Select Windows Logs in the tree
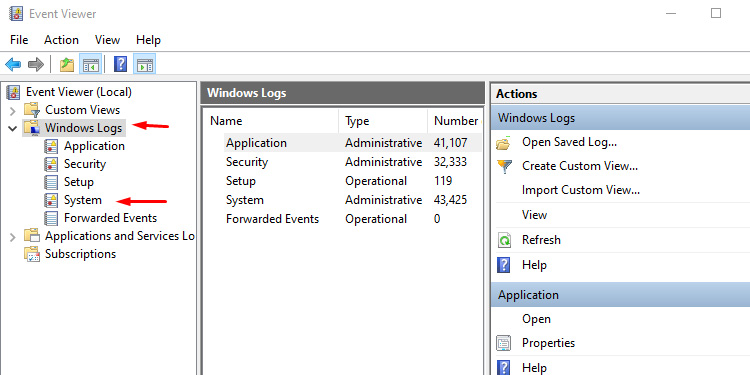The width and height of the screenshot is (750, 375). point(84,128)
